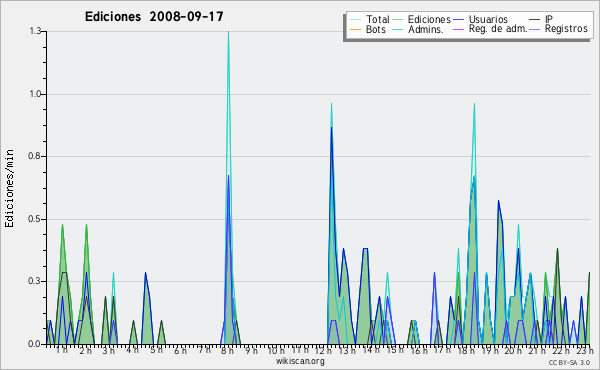Click the '20 h' x-axis label
Screen dimensions: 600x370
514,350
